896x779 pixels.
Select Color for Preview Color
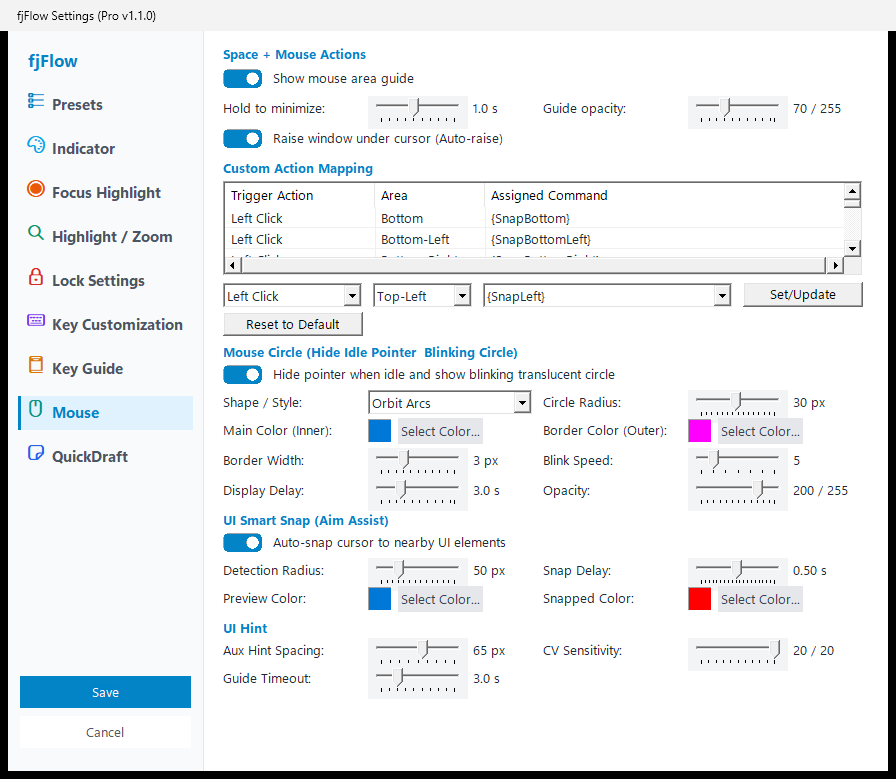tap(440, 600)
